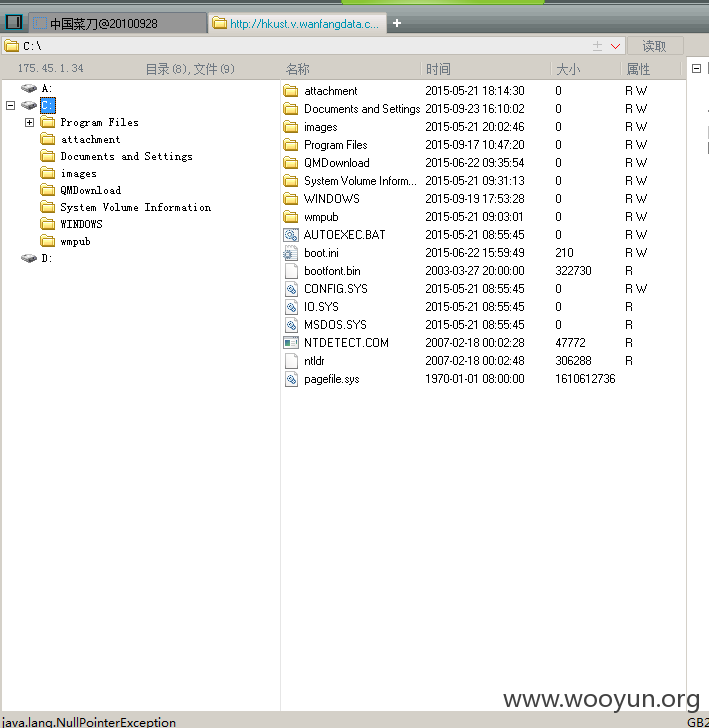Sort by the 属性 column header
Viewport: 709px width, 728px height.
click(638, 69)
